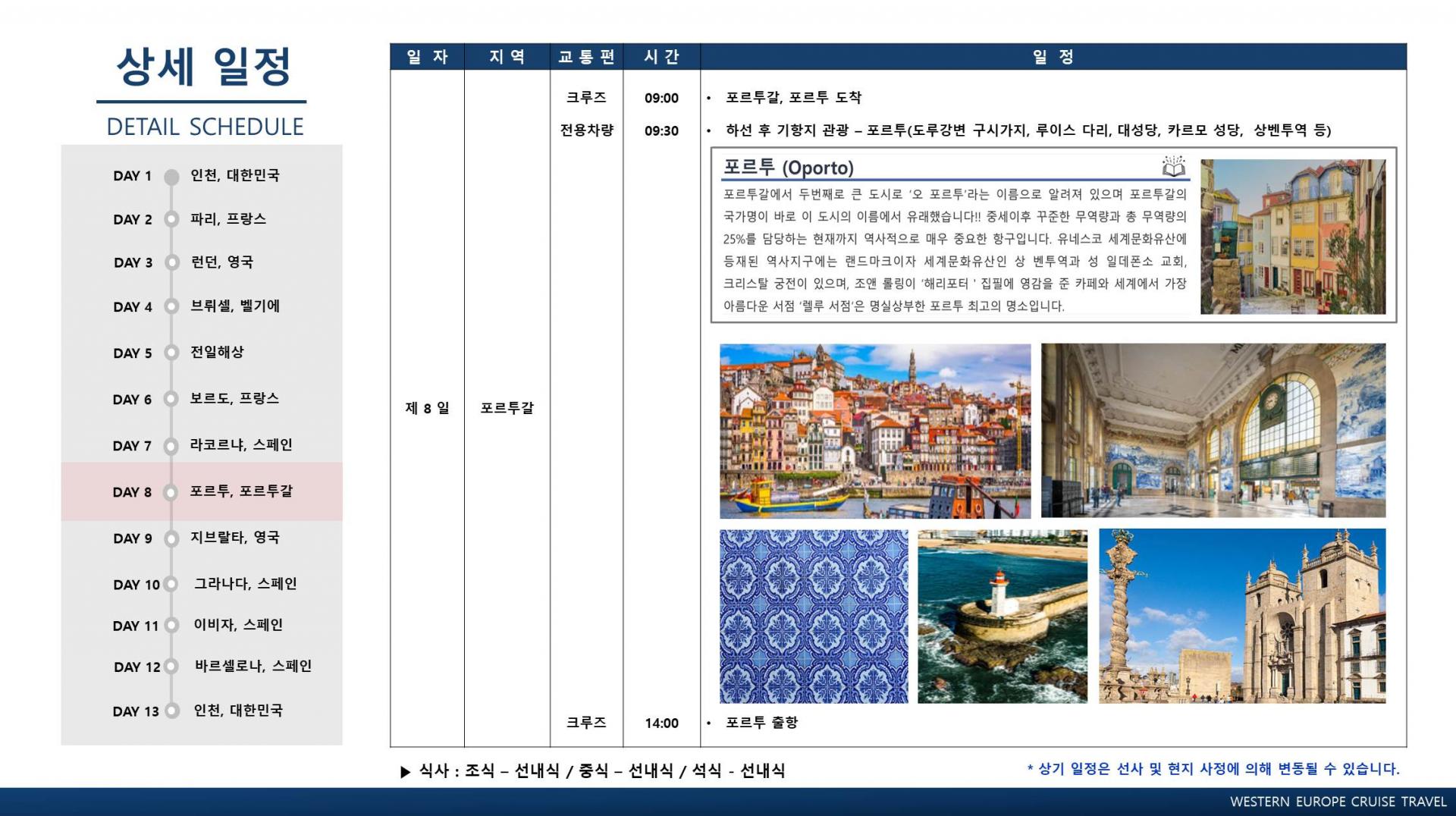1456x816 pixels.
Task: Select the 크루즈 transport entry at 09:00
Action: 586,98
